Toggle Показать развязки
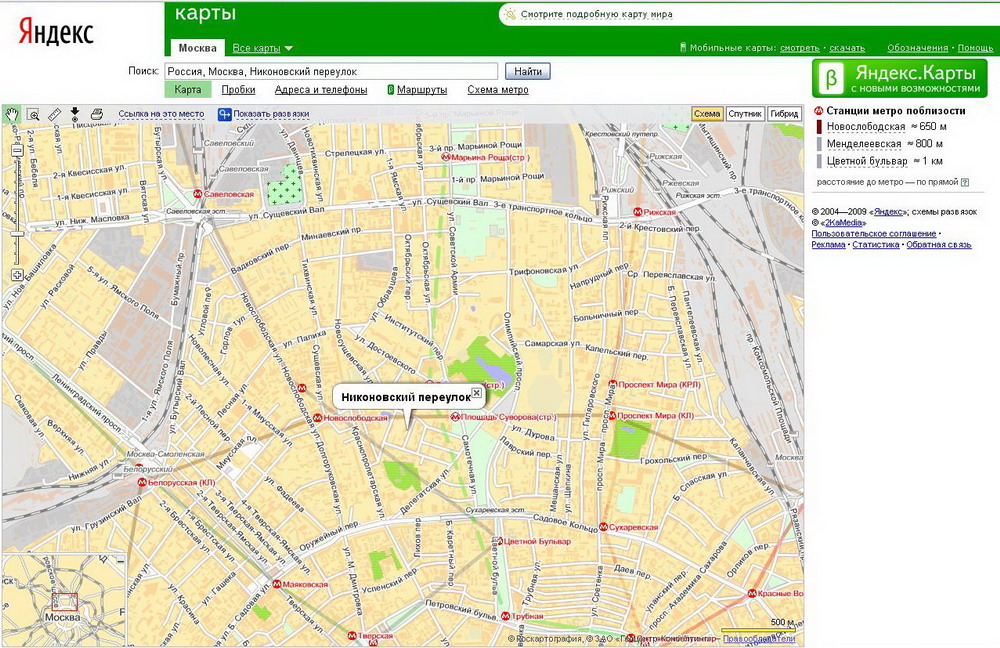Screen dimensions: 1000x648 [x=264, y=114]
